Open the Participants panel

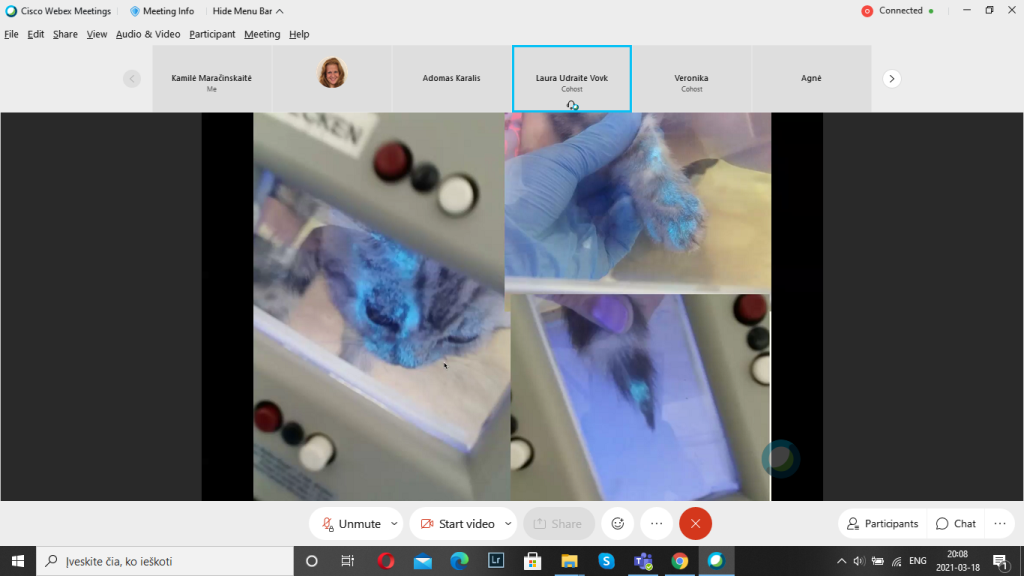[882, 524]
